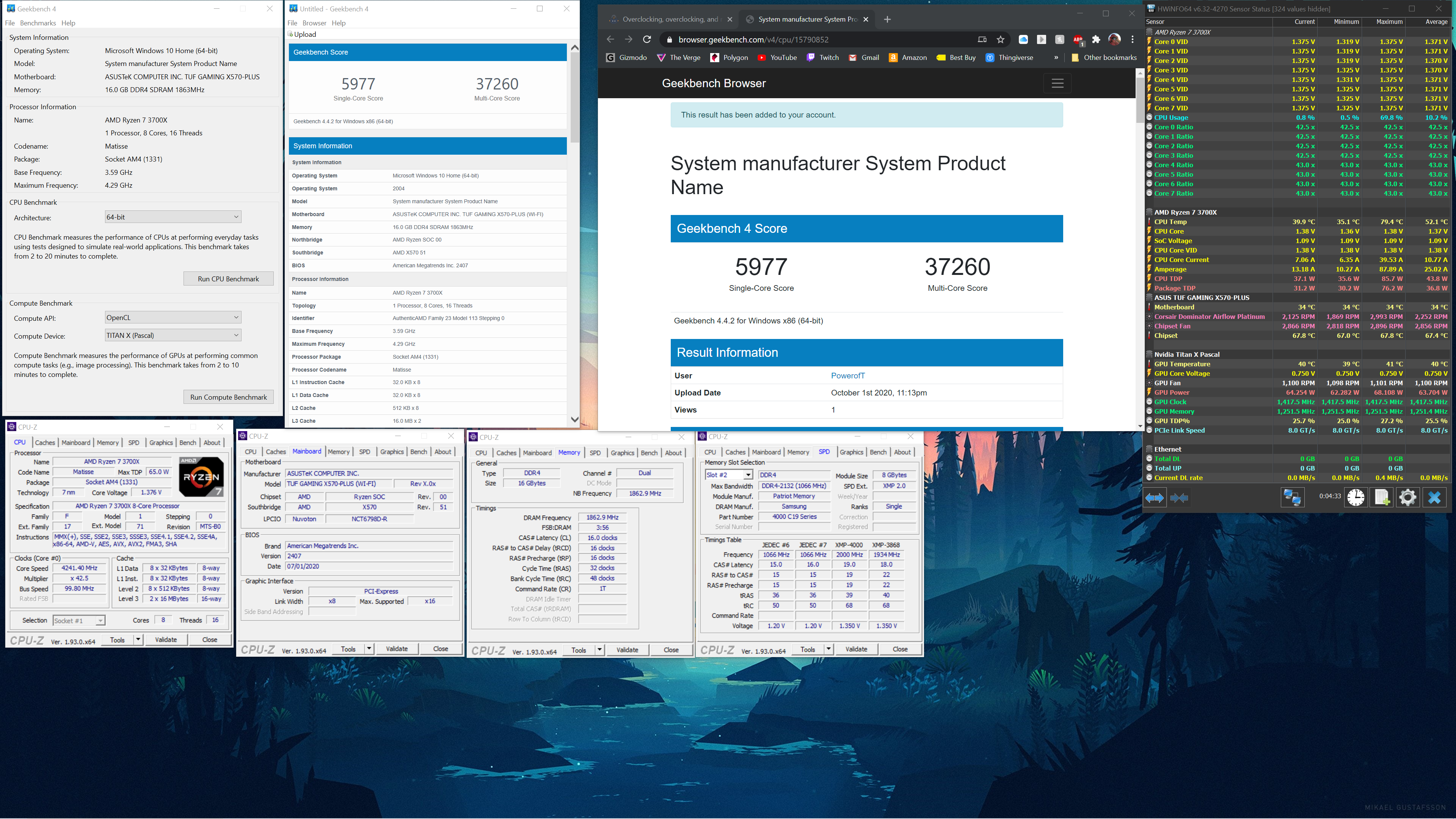Screen dimensions: 1456x819
Task: Open Other bookmarks folder
Action: (x=1104, y=58)
